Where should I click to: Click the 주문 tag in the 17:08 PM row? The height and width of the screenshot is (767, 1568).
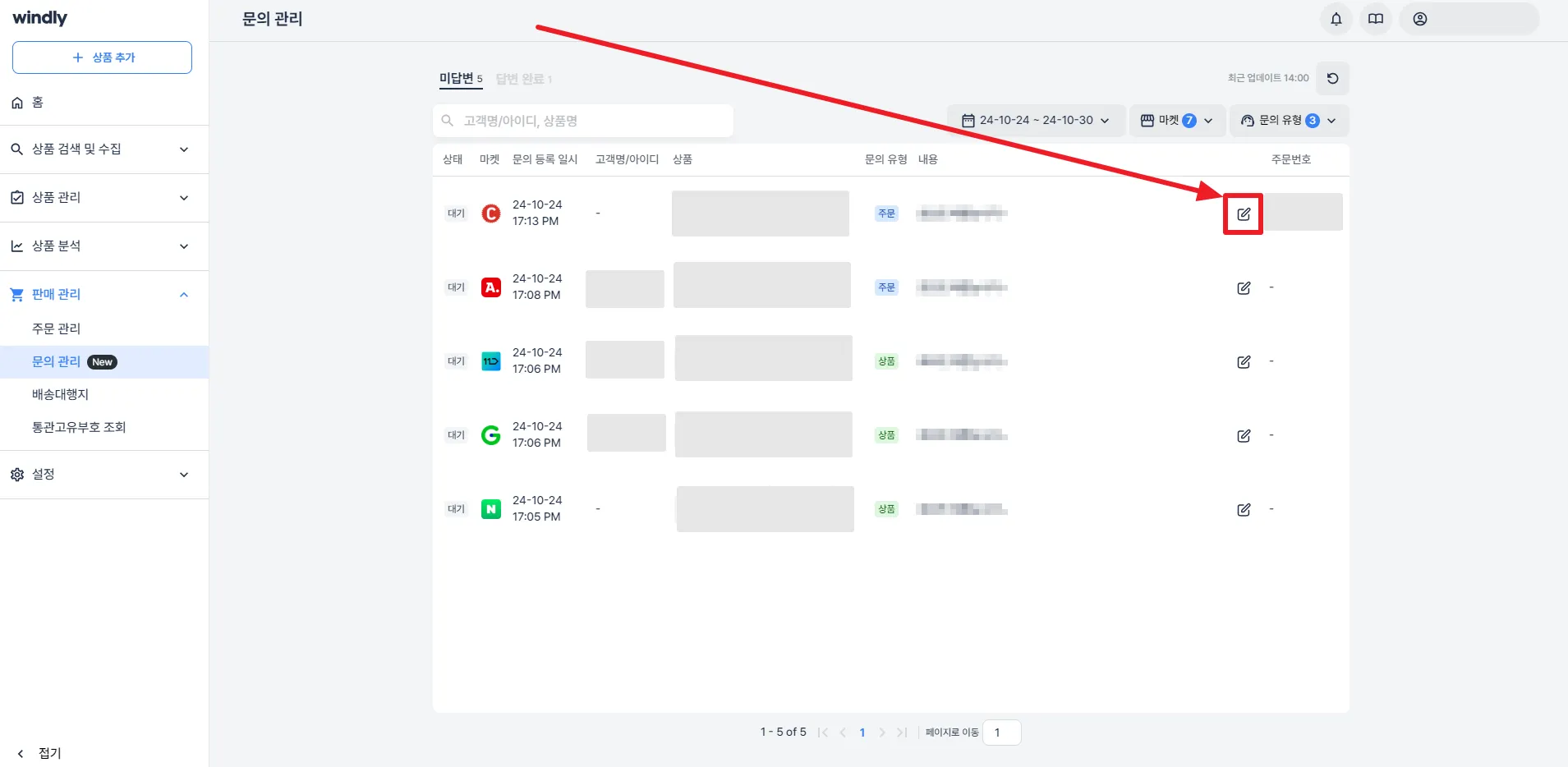(x=886, y=287)
